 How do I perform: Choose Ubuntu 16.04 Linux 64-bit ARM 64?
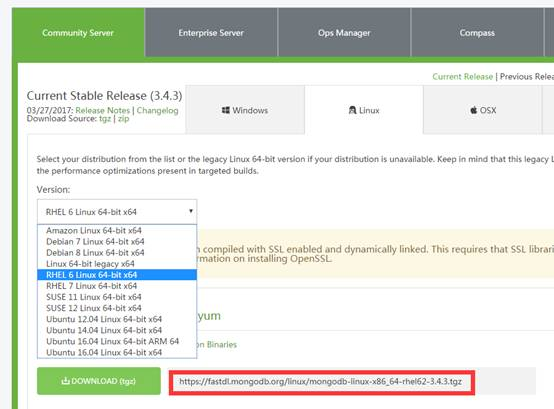click(x=117, y=341)
